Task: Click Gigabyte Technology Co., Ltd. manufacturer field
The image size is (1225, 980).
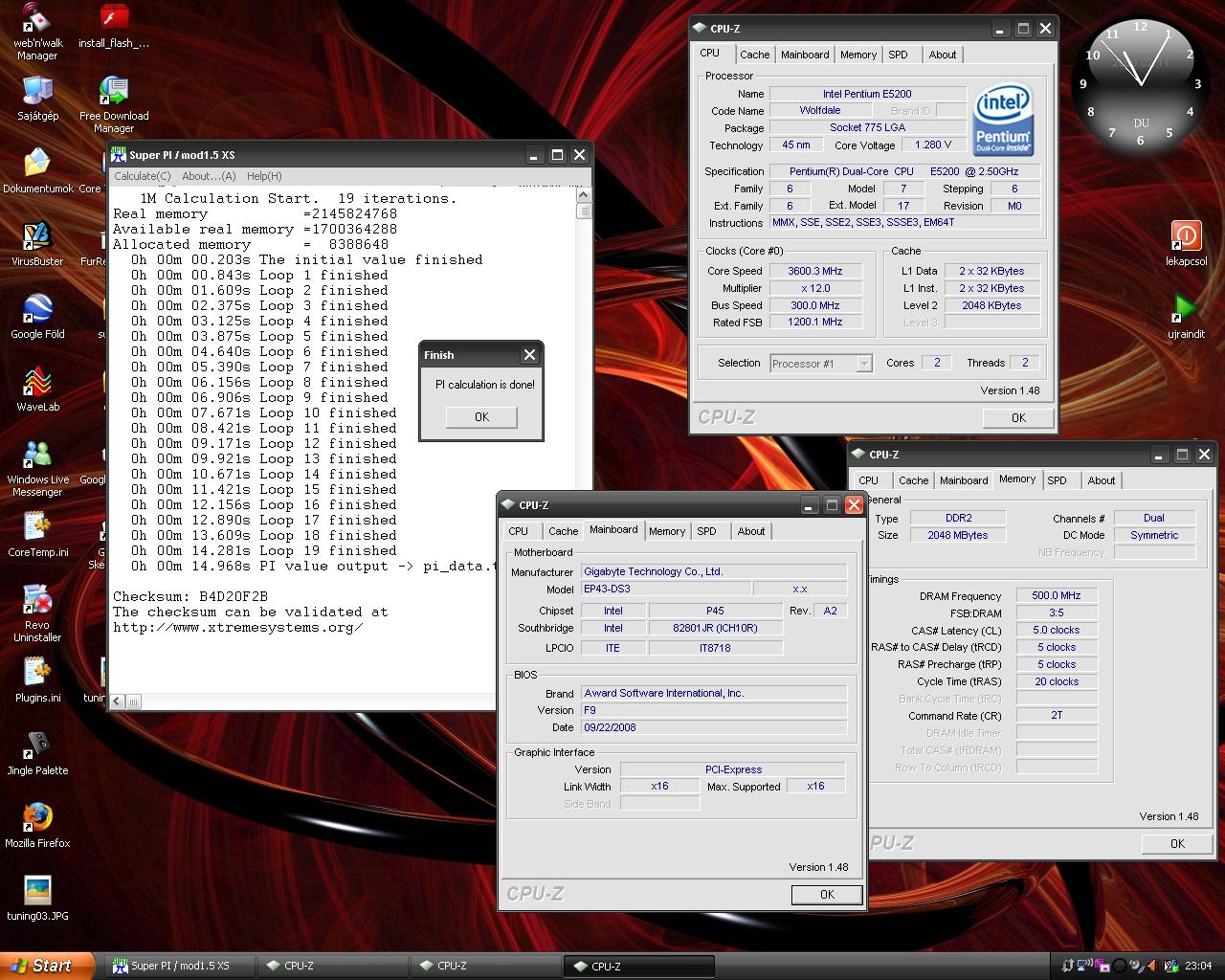Action: [x=713, y=571]
